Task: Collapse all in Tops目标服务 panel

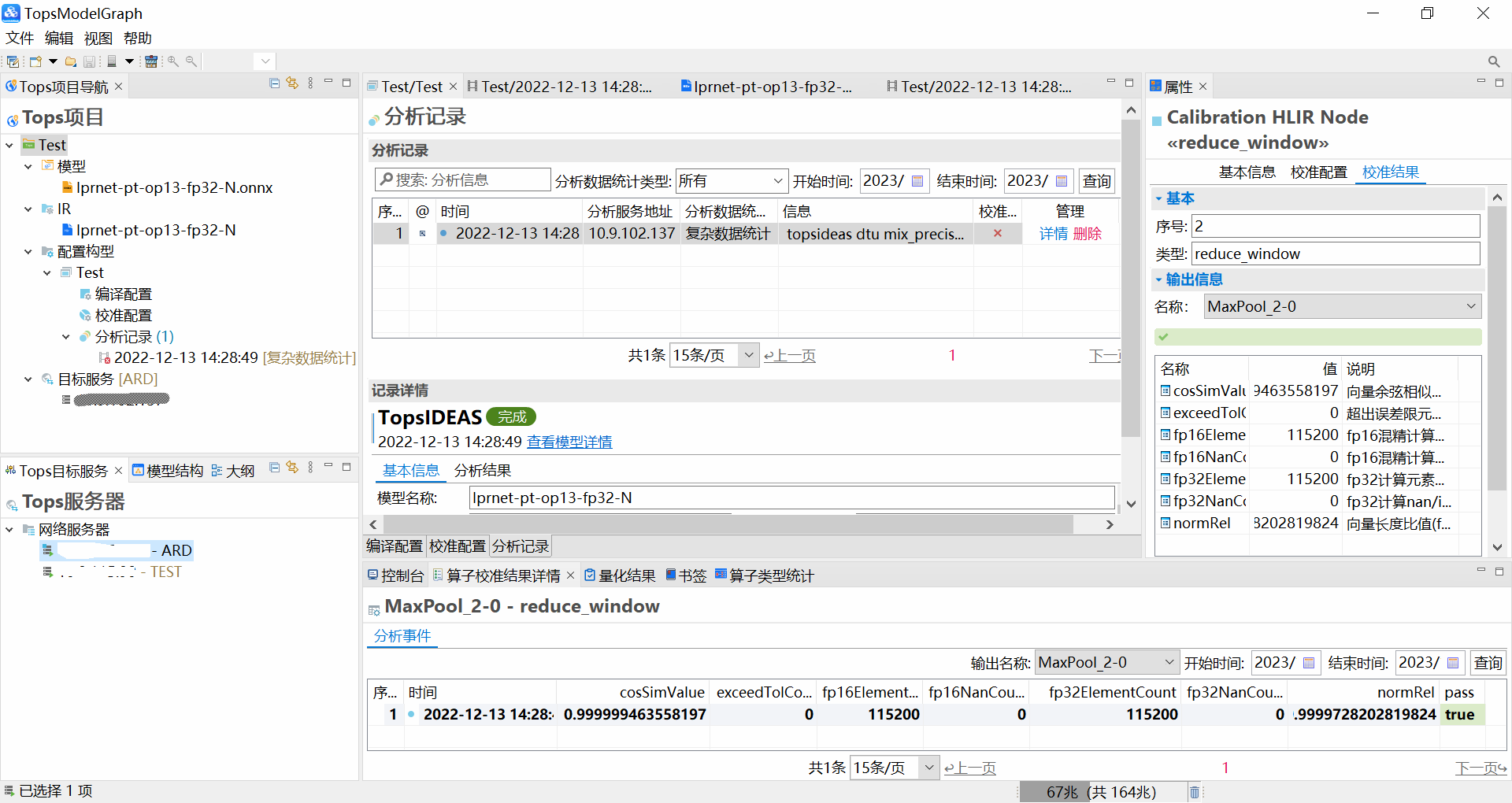Action: click(x=275, y=467)
